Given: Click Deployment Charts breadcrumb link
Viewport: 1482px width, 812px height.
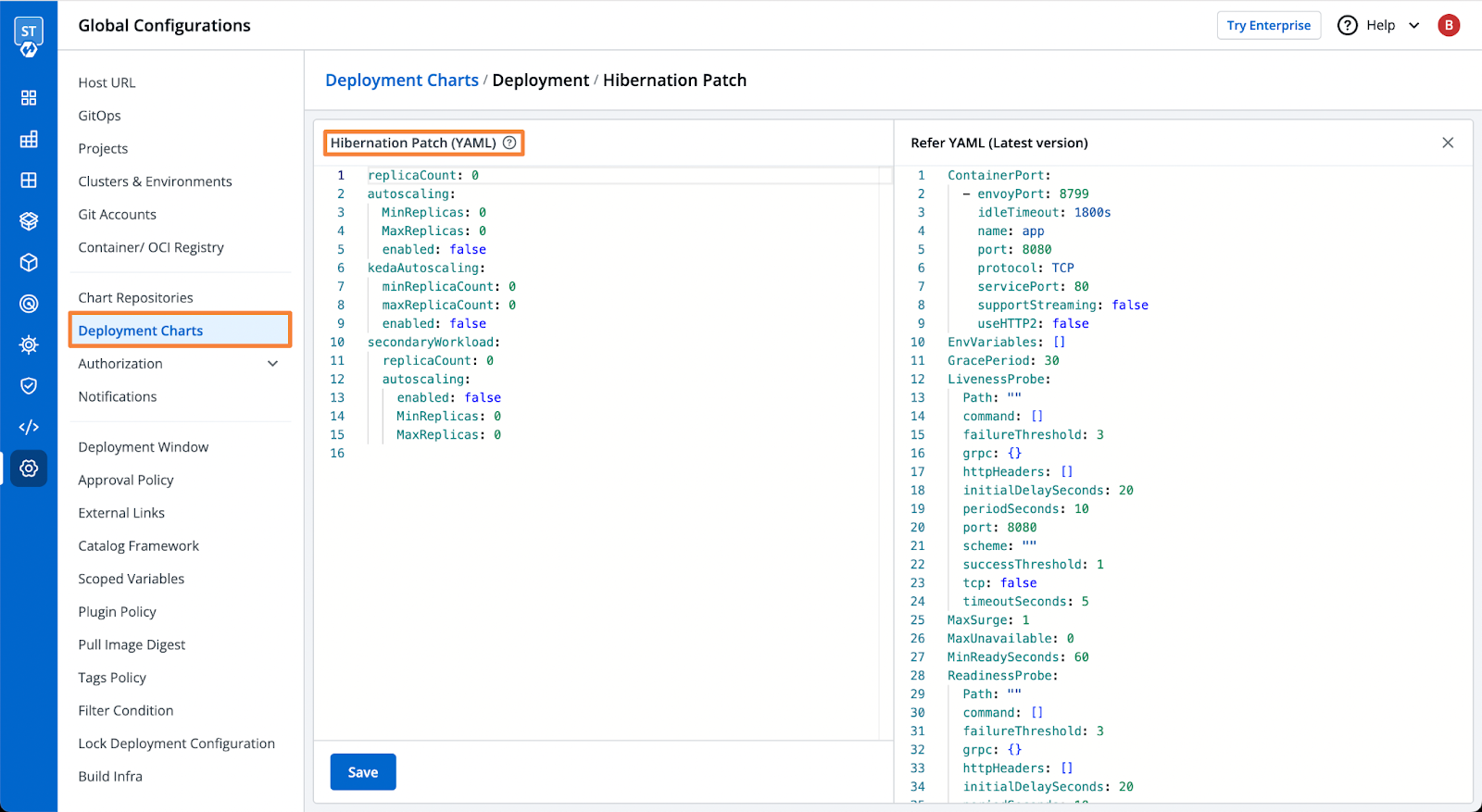Looking at the screenshot, I should click(402, 81).
